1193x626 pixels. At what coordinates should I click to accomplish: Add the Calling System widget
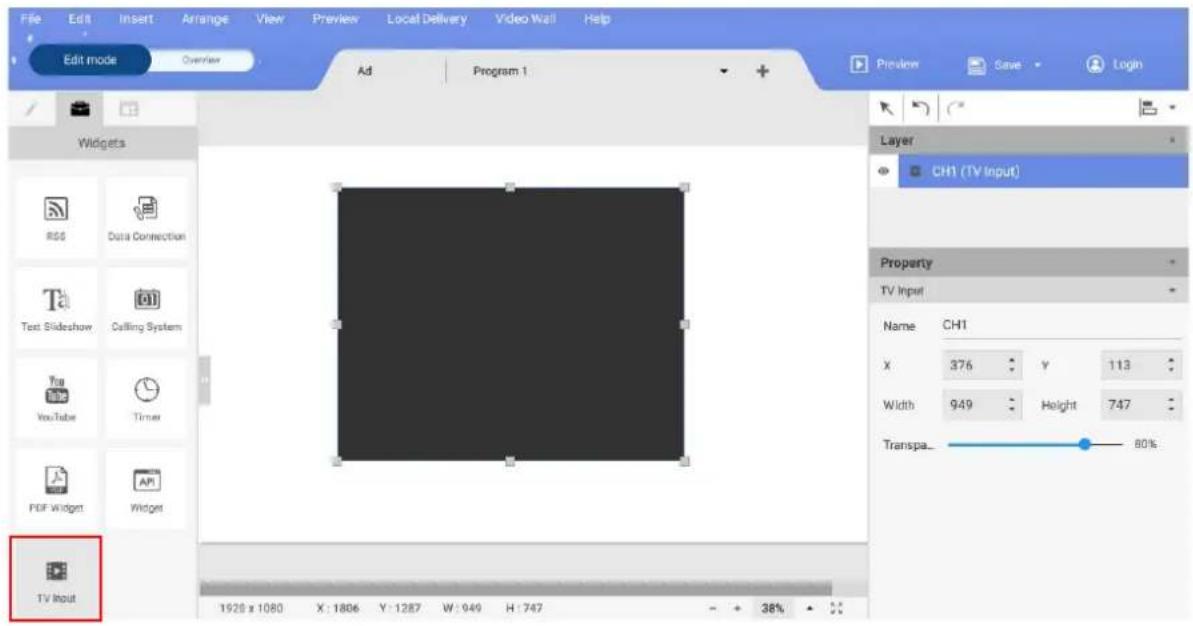click(146, 308)
